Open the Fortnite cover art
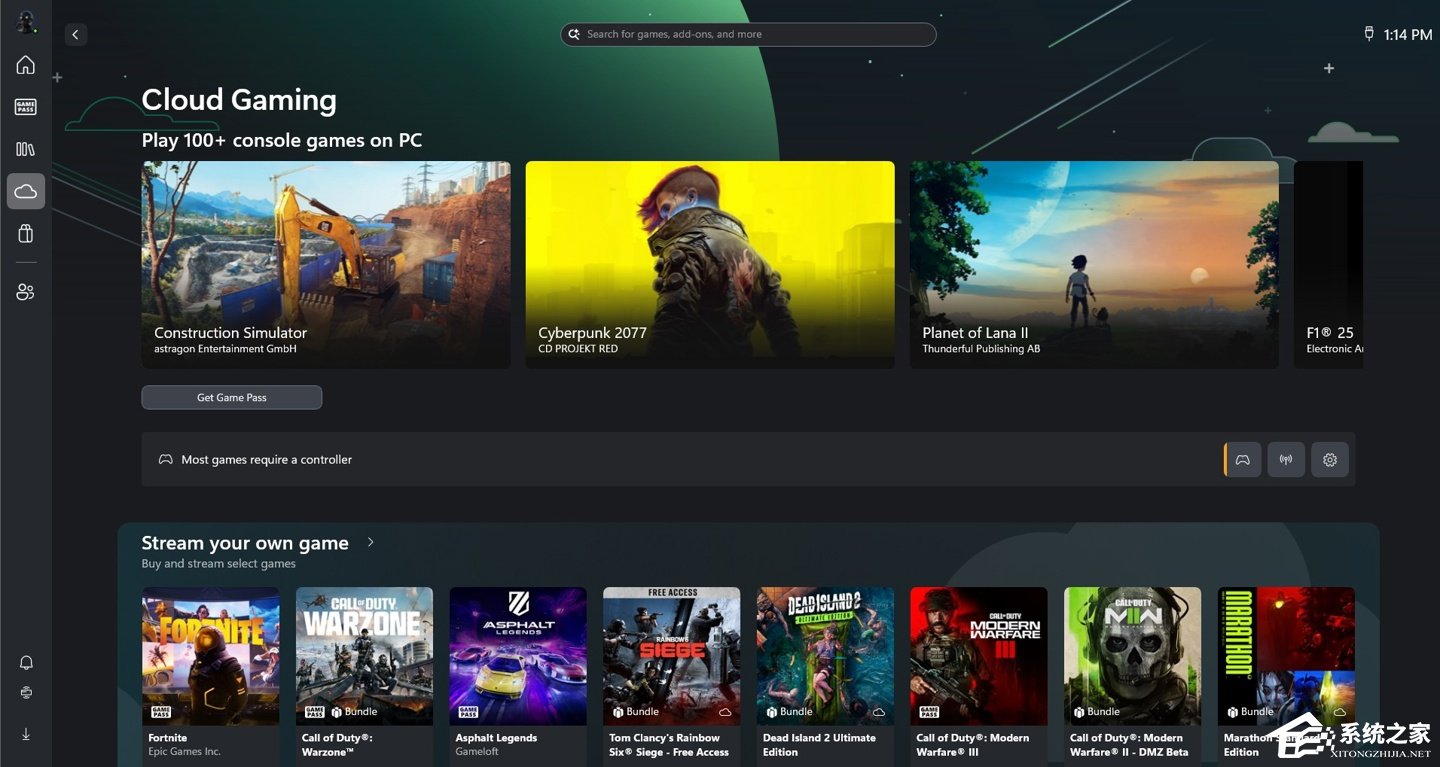The image size is (1440, 767). click(x=211, y=656)
